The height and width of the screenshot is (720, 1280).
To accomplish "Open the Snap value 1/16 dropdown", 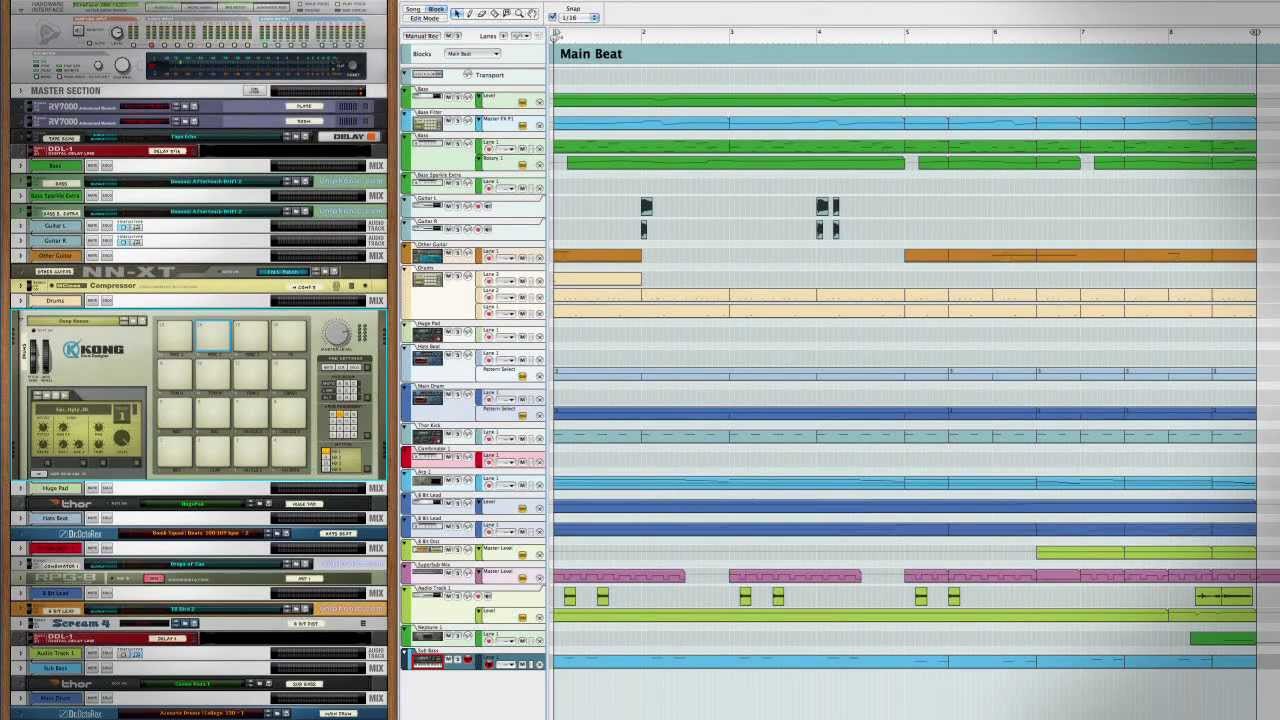I will pyautogui.click(x=579, y=17).
